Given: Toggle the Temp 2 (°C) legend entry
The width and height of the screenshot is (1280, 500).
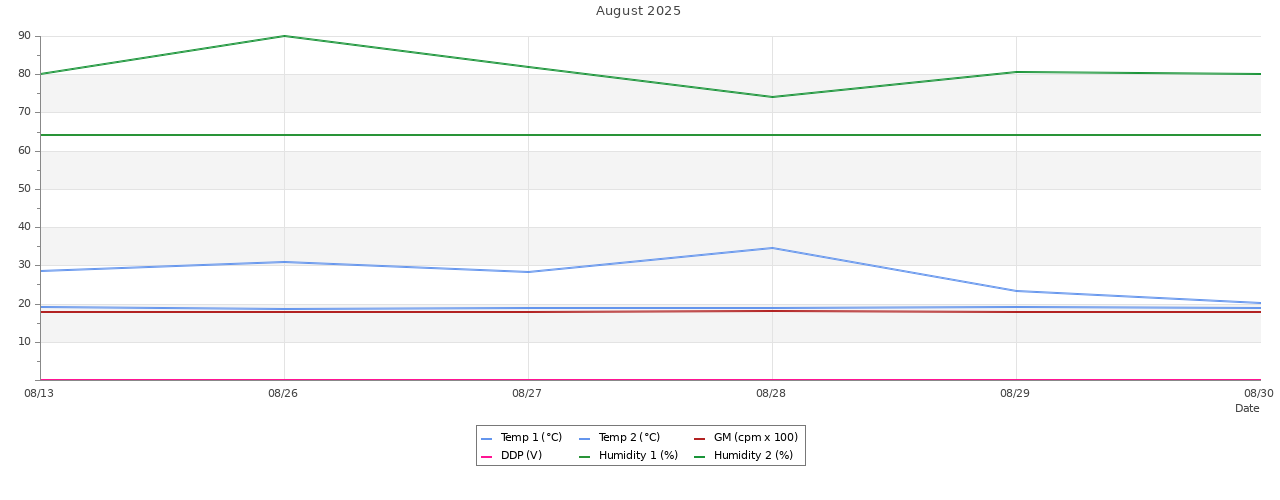Looking at the screenshot, I should point(629,438).
